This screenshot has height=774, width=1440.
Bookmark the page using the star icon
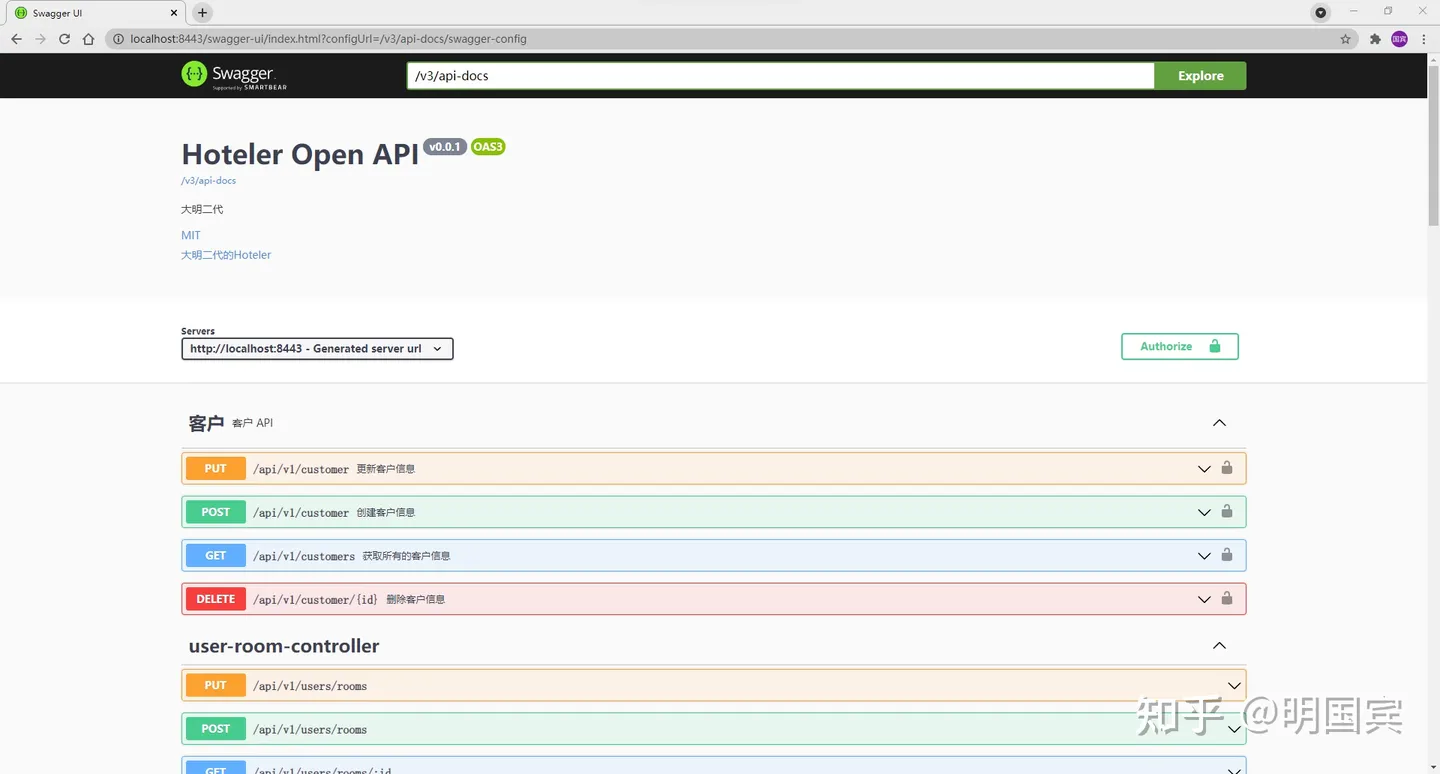(1346, 39)
